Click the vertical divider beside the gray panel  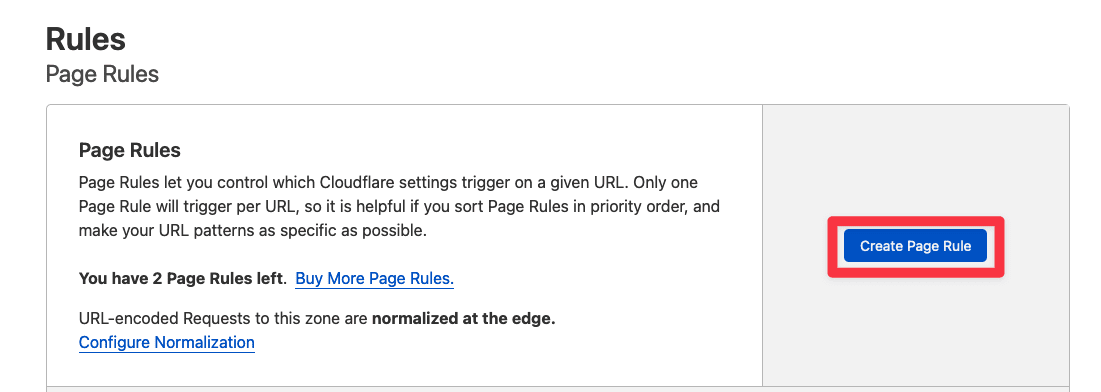(763, 245)
